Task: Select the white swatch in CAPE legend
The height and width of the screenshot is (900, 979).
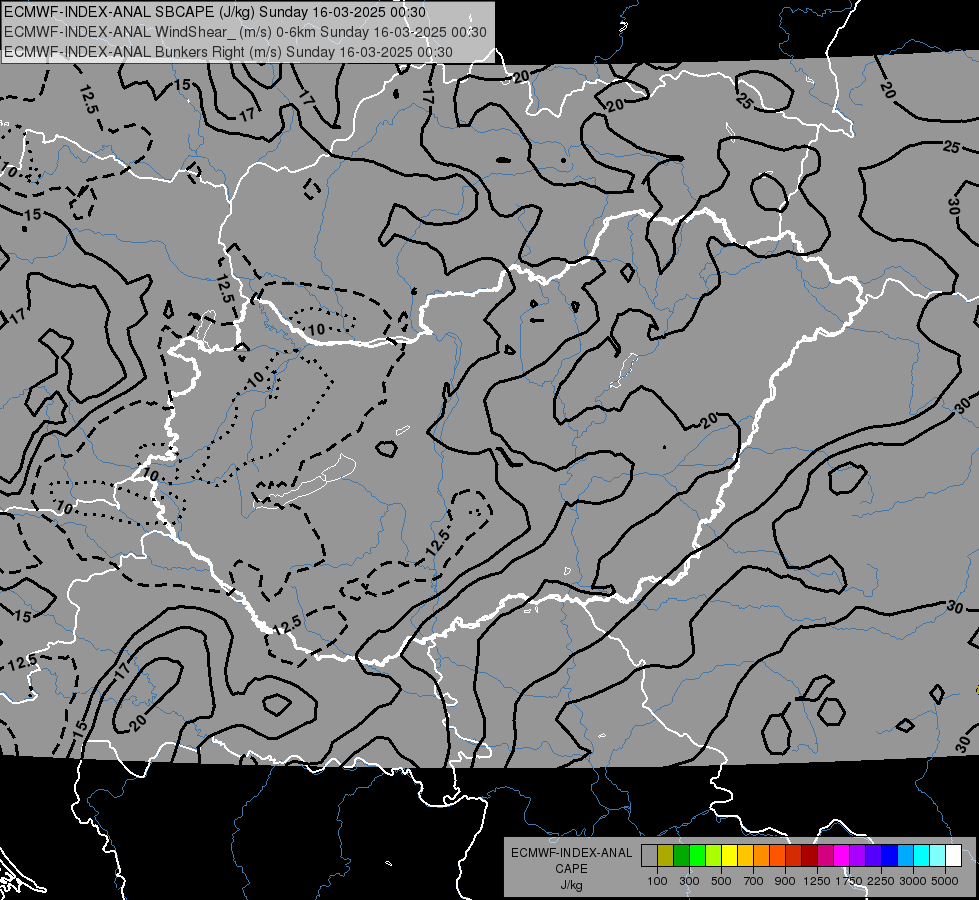Action: (953, 856)
